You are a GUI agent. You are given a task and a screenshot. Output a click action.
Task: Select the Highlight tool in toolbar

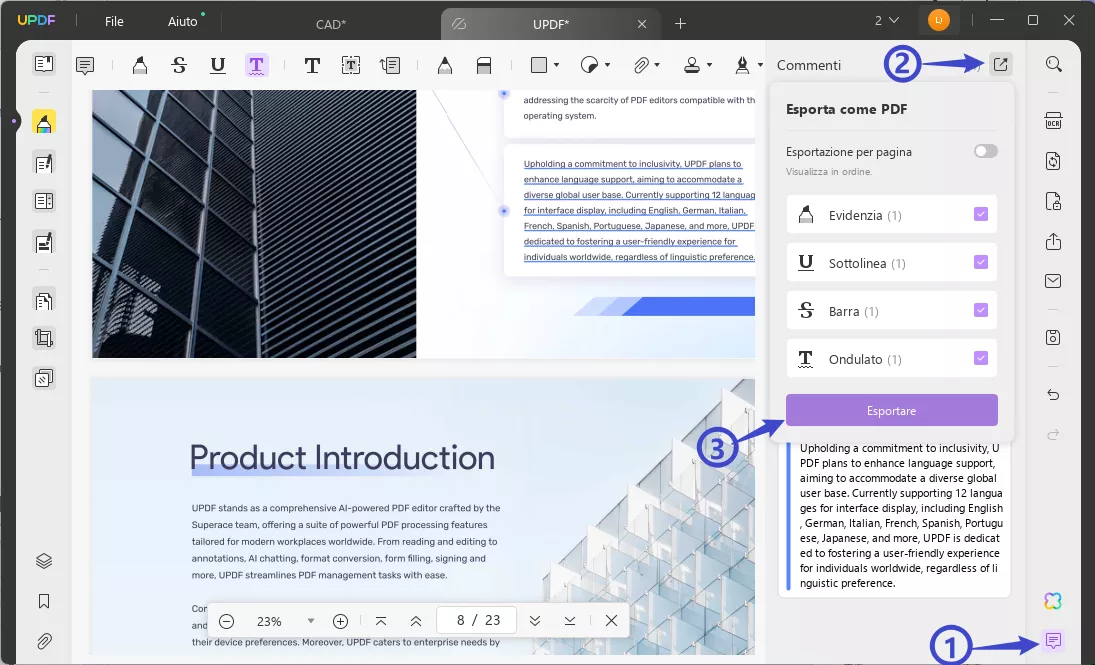coord(140,66)
